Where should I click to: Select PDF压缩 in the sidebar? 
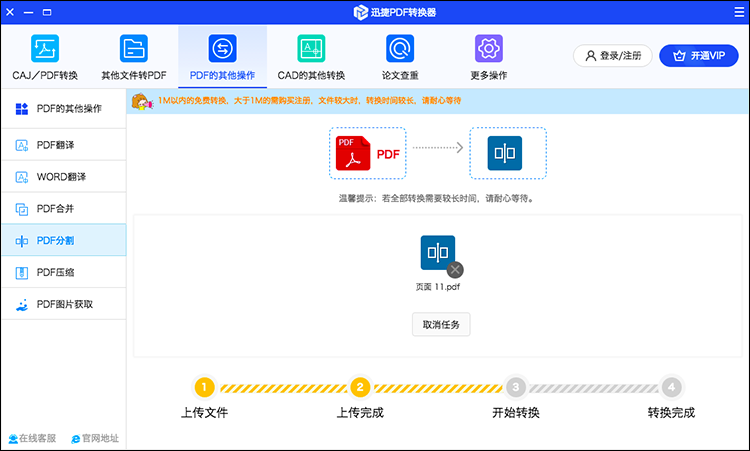pyautogui.click(x=64, y=273)
